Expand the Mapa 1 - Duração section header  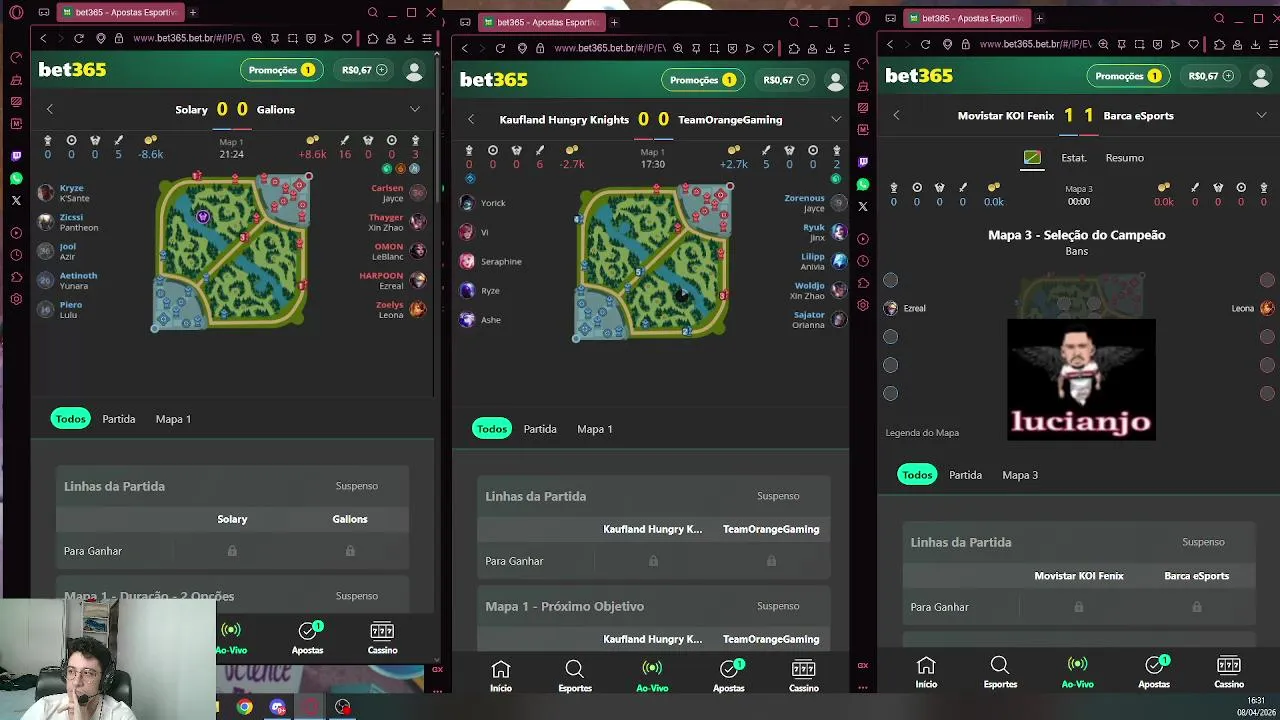coord(232,596)
